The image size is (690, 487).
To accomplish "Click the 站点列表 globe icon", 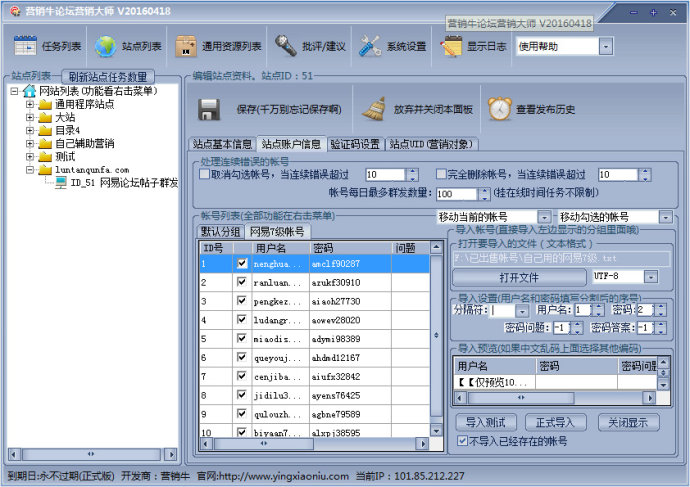I will click(x=105, y=46).
